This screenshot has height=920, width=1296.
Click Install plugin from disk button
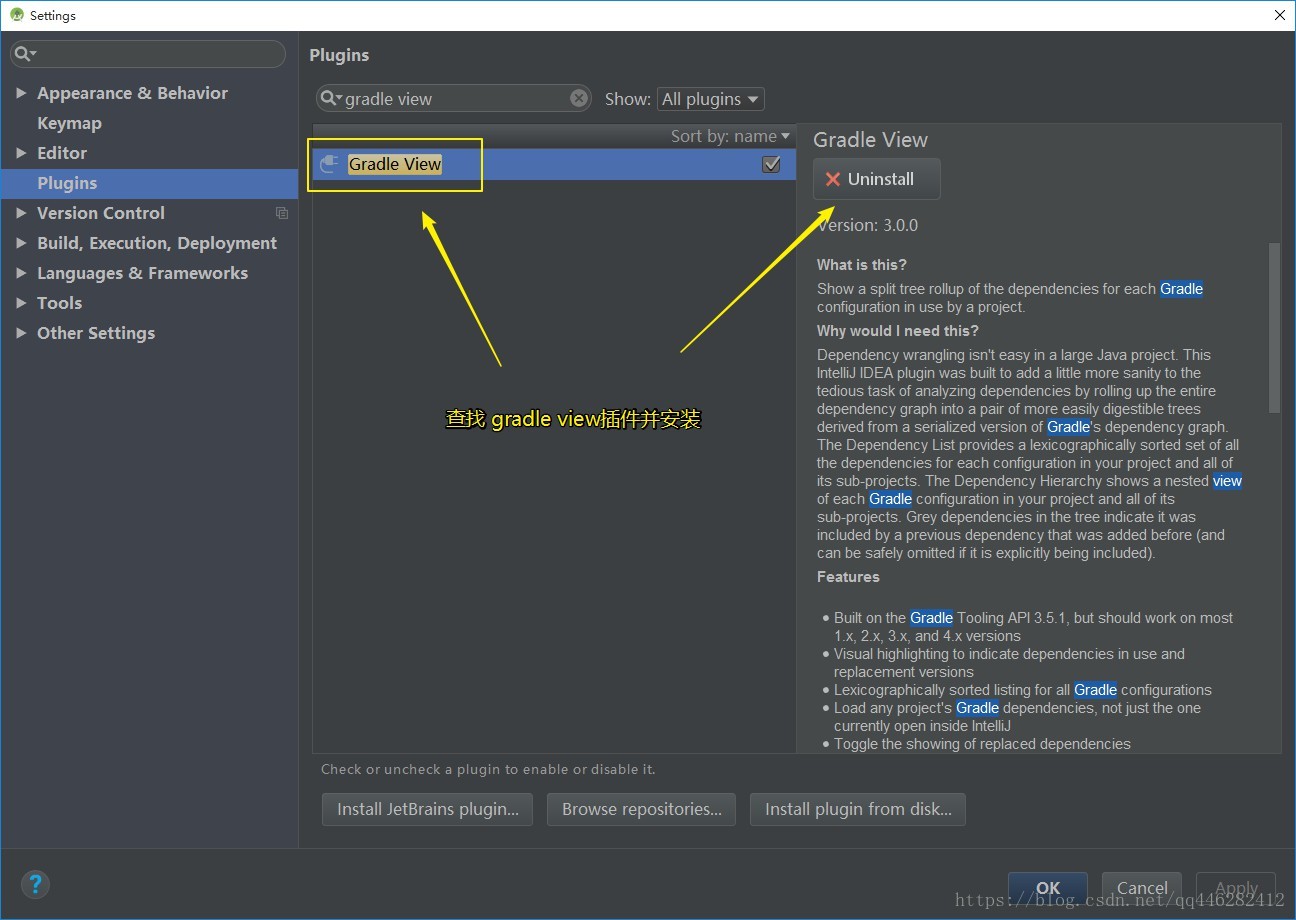[858, 809]
